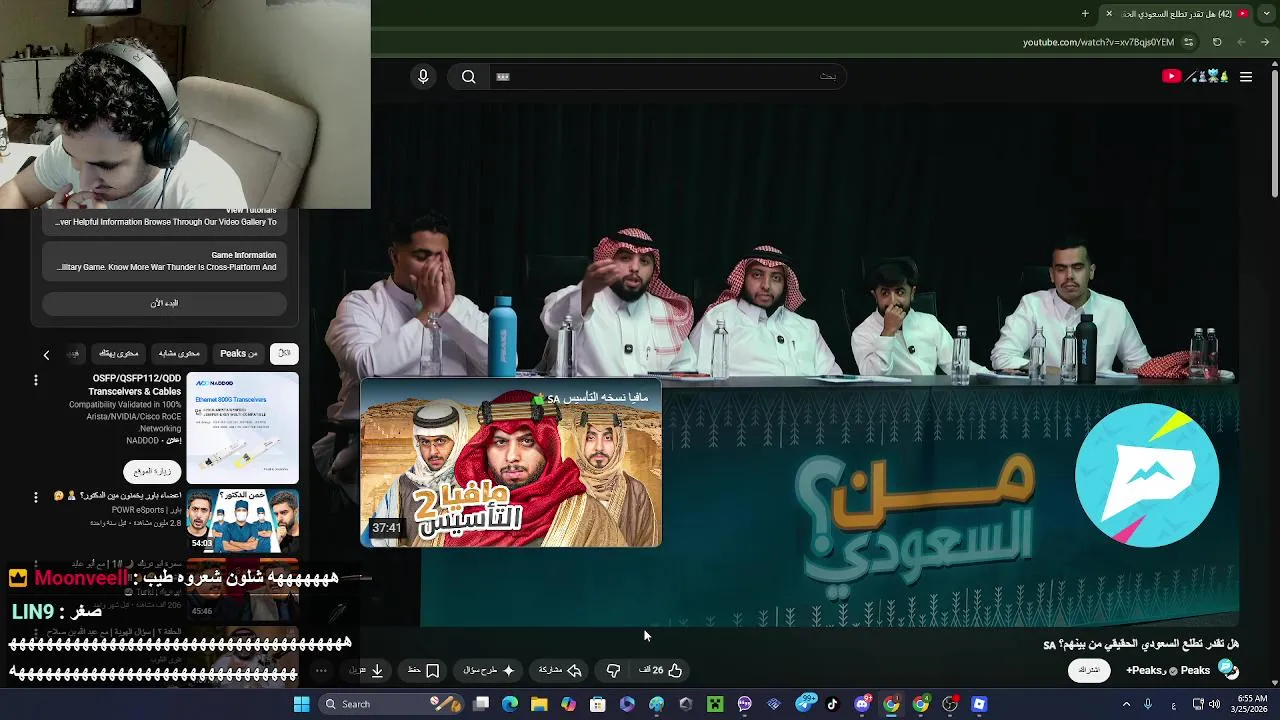The image size is (1280, 720).
Task: Click 'البدء الآن' start now ad button
Action: pyautogui.click(x=164, y=303)
